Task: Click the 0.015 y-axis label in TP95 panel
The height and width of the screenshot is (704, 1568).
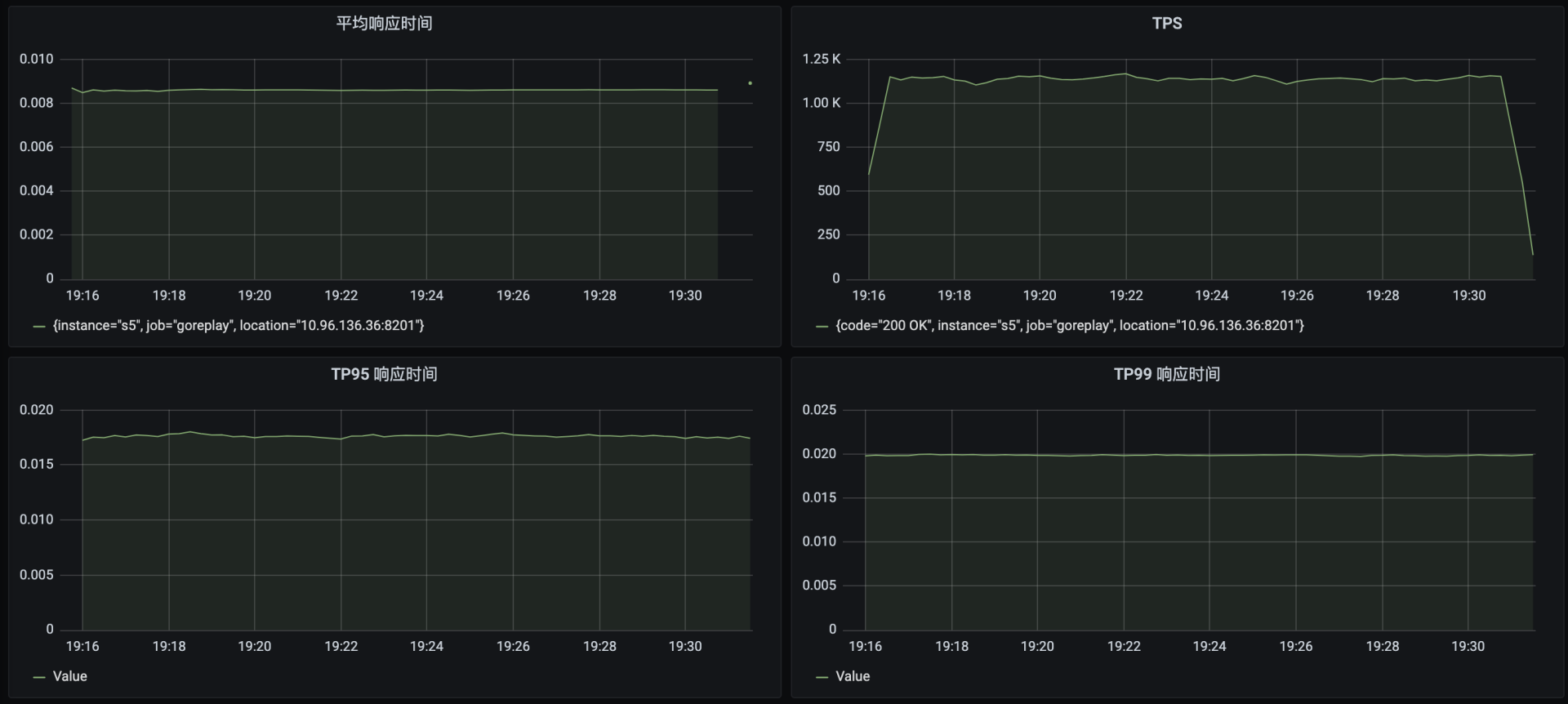Action: coord(37,464)
